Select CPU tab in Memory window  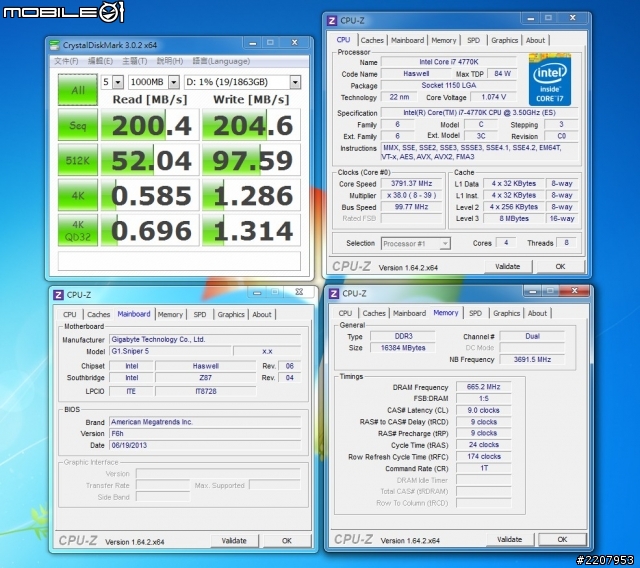[x=345, y=313]
